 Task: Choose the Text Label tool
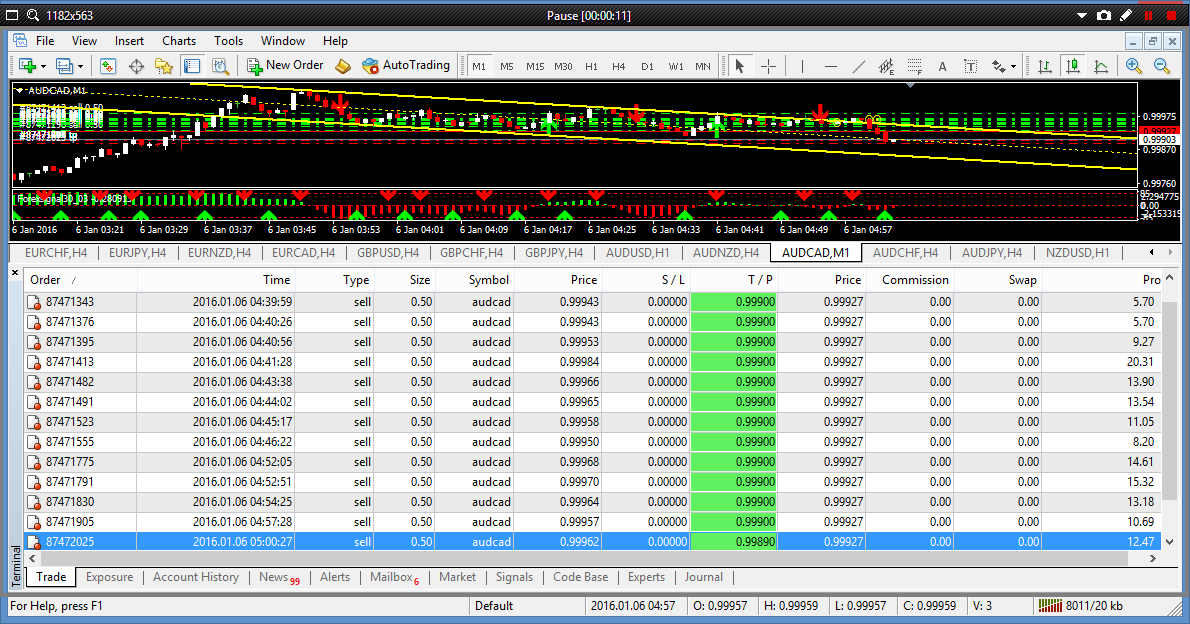point(971,66)
